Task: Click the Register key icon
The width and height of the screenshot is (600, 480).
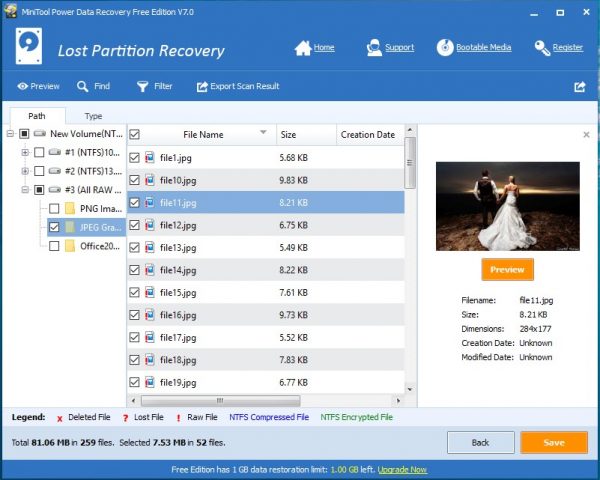Action: 542,48
